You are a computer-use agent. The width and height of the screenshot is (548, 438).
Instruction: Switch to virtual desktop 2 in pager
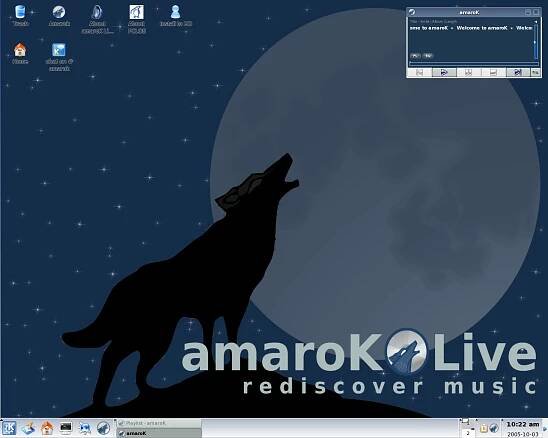pos(468,433)
